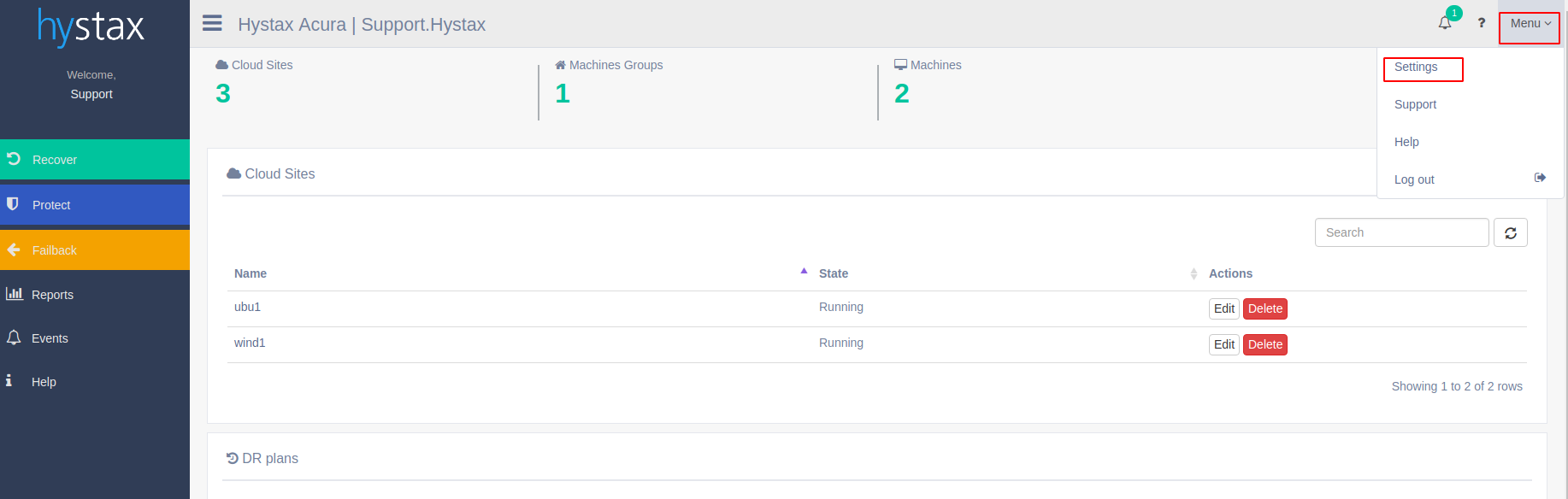1568x499 pixels.
Task: Sort table by State column arrows
Action: coord(1194,273)
